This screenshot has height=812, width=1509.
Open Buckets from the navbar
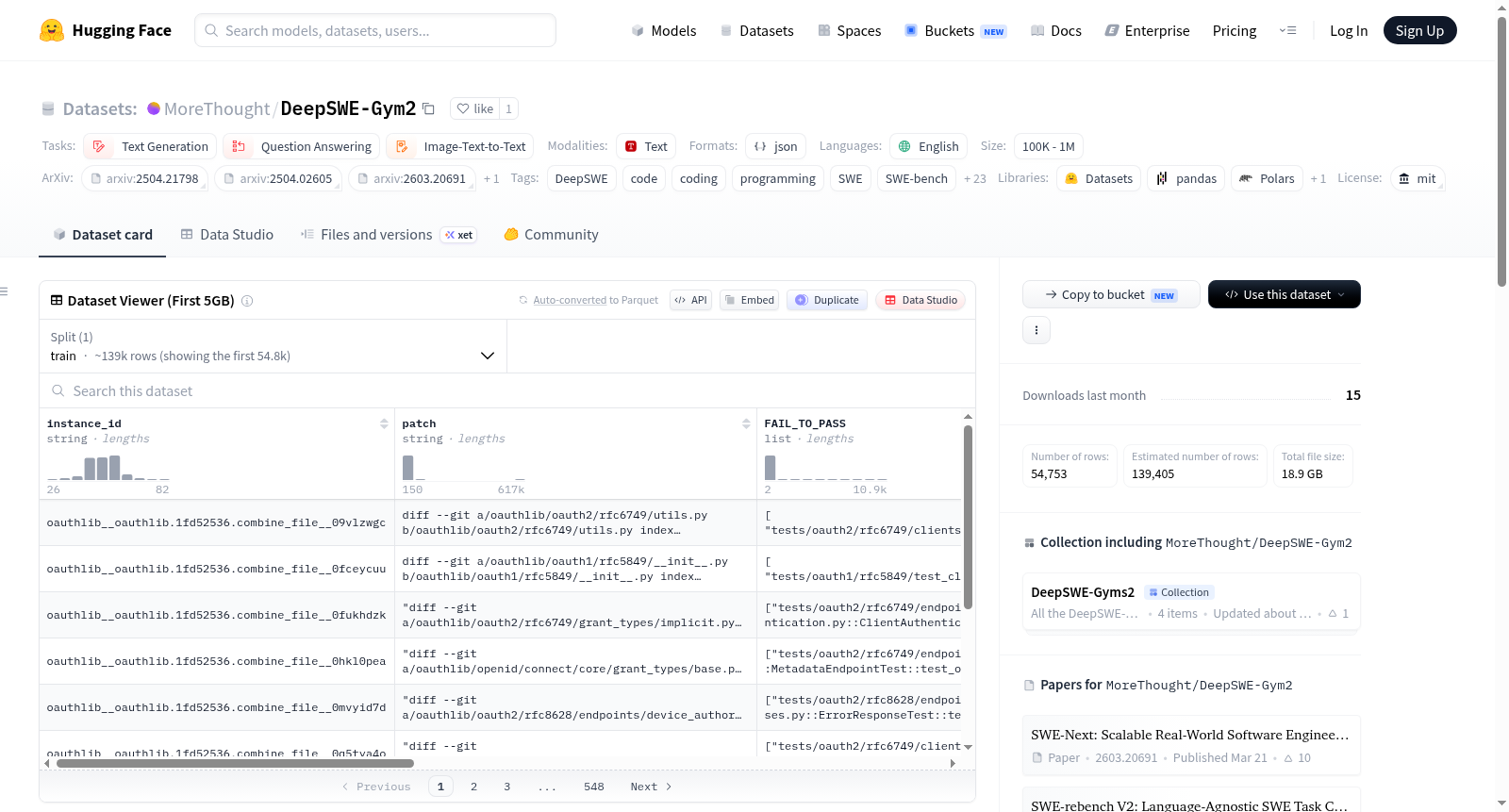point(955,30)
